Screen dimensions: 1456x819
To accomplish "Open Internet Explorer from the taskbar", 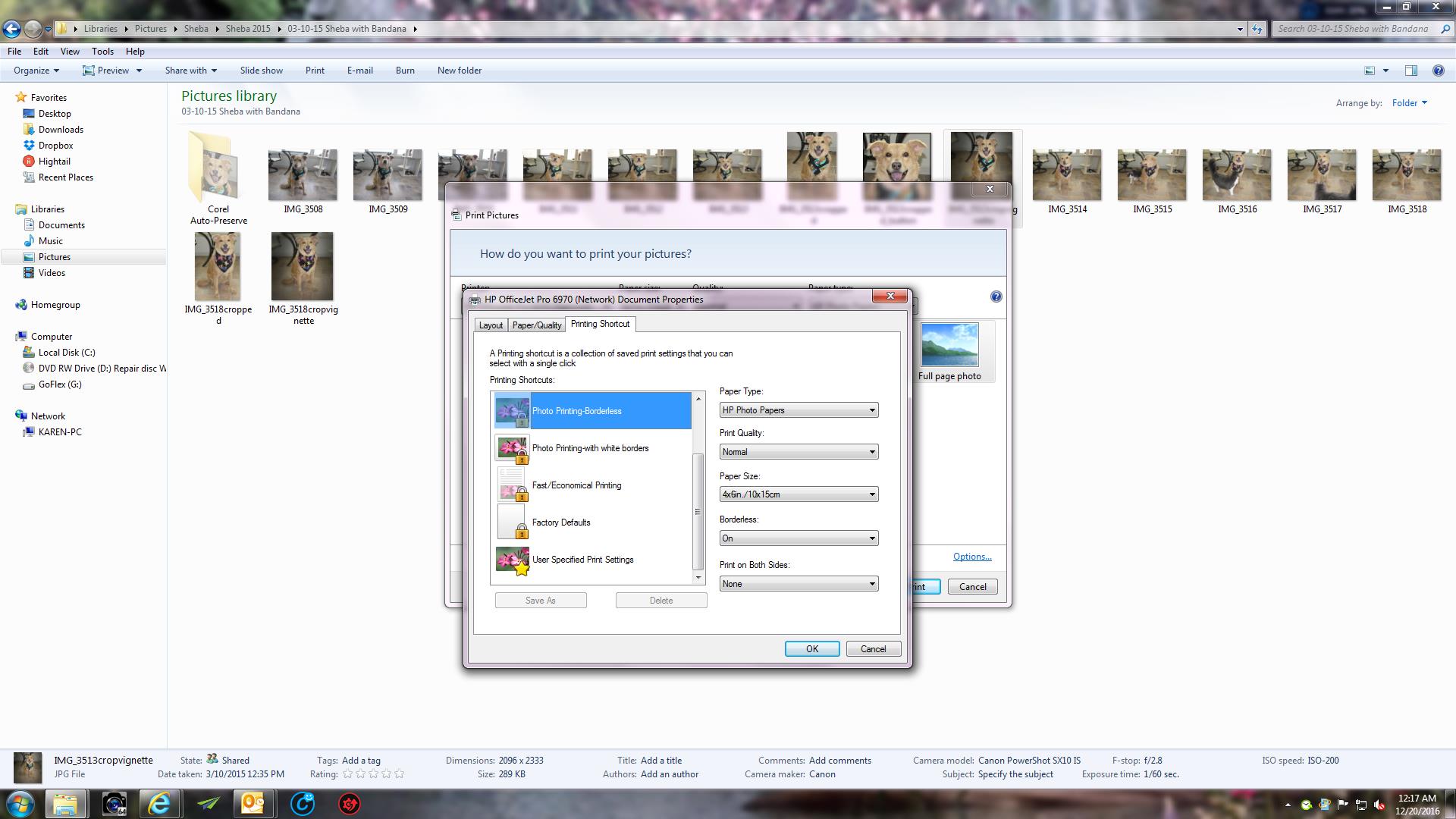I will tap(160, 804).
